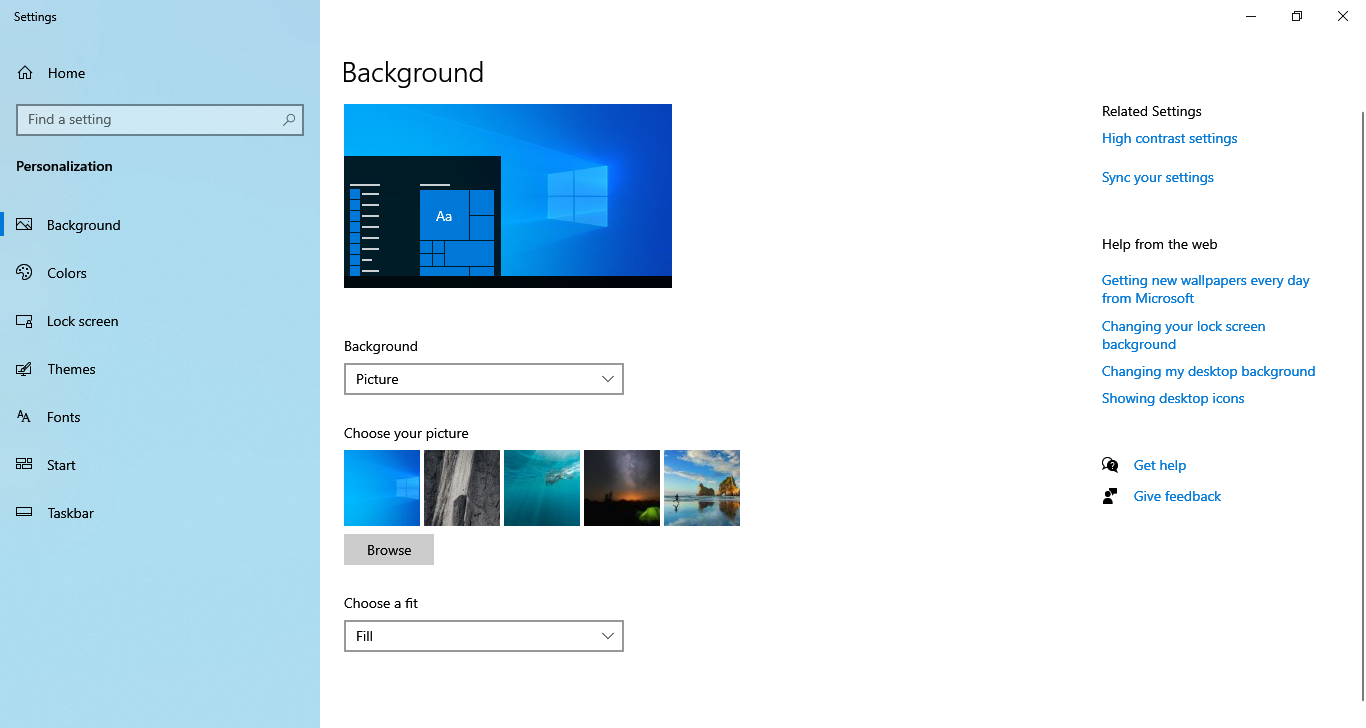Select the blue Windows logo wallpaper thumbnail
This screenshot has width=1366, height=728.
click(x=382, y=488)
